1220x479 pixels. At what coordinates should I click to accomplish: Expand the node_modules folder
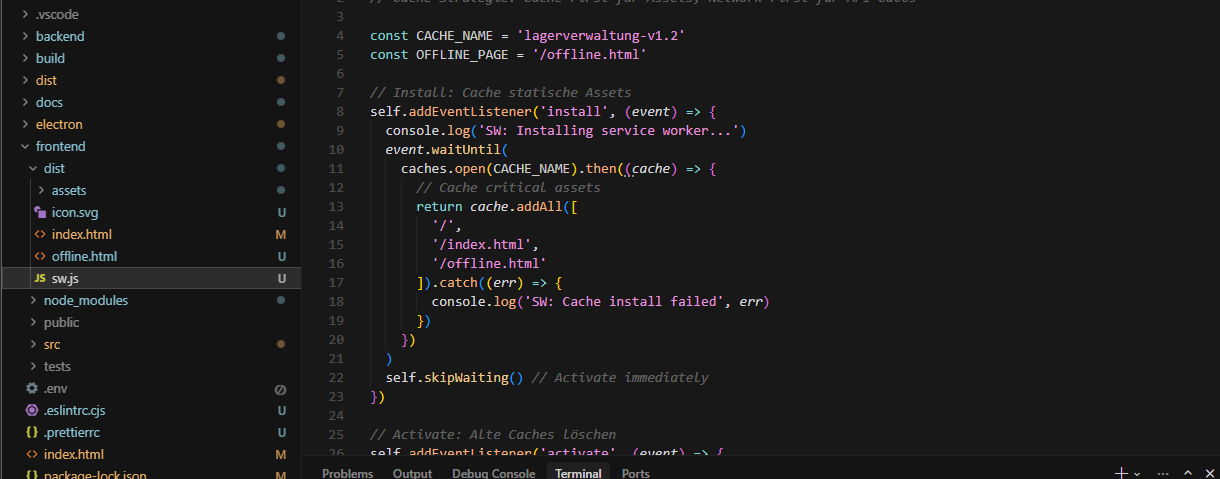click(33, 300)
